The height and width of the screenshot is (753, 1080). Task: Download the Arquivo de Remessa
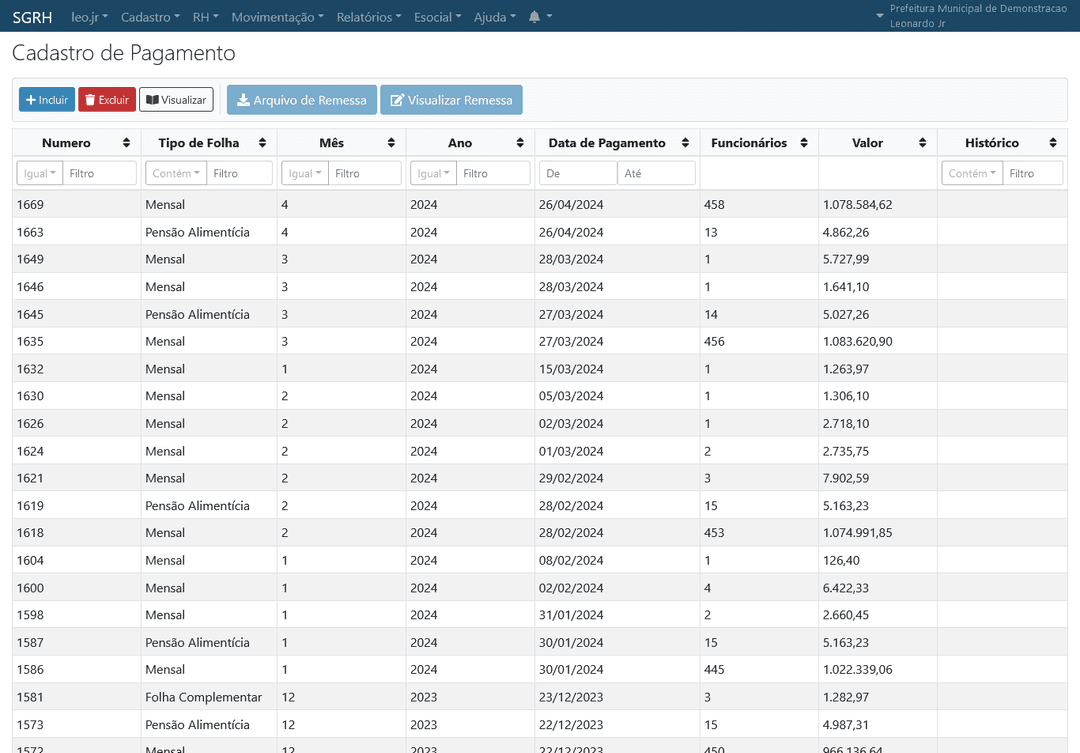pyautogui.click(x=302, y=100)
